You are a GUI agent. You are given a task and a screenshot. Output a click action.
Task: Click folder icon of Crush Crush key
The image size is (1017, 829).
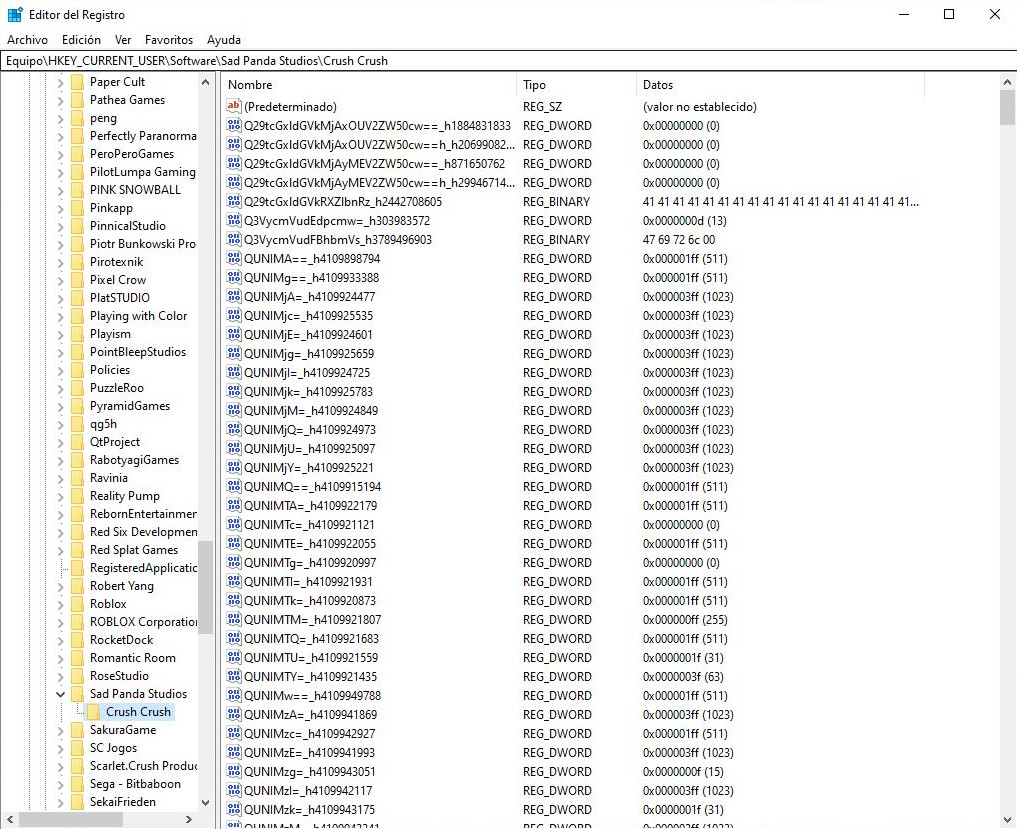click(93, 712)
